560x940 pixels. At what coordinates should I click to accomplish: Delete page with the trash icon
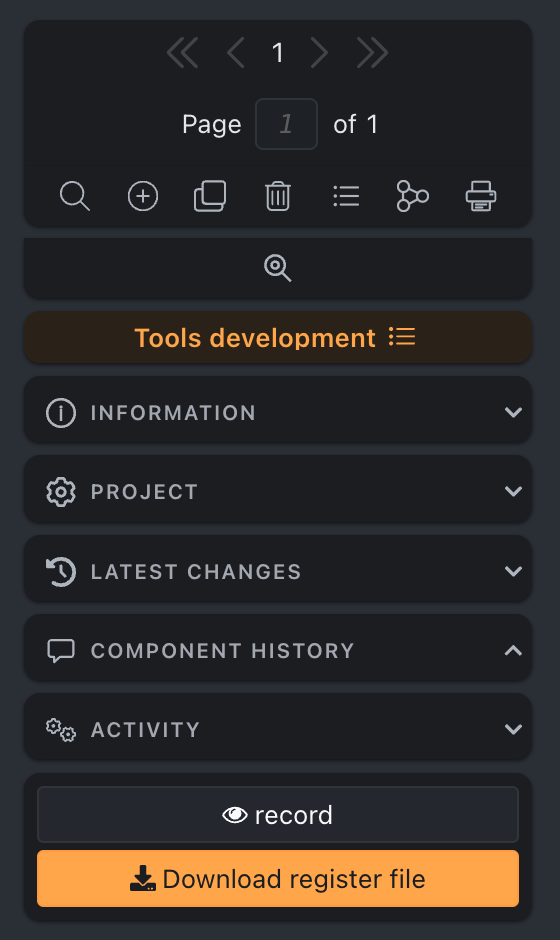click(x=278, y=196)
